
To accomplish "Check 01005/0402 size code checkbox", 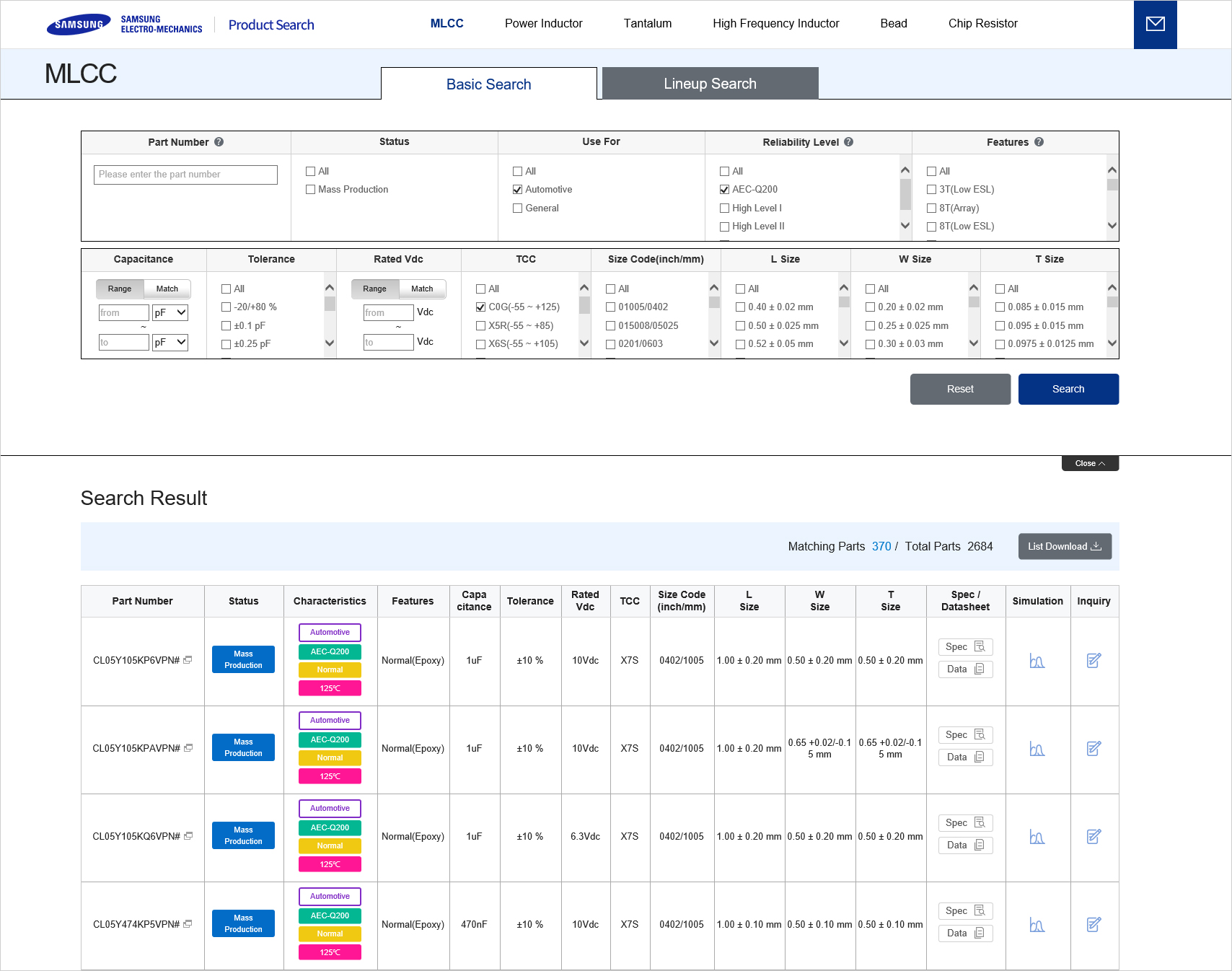I will 611,307.
